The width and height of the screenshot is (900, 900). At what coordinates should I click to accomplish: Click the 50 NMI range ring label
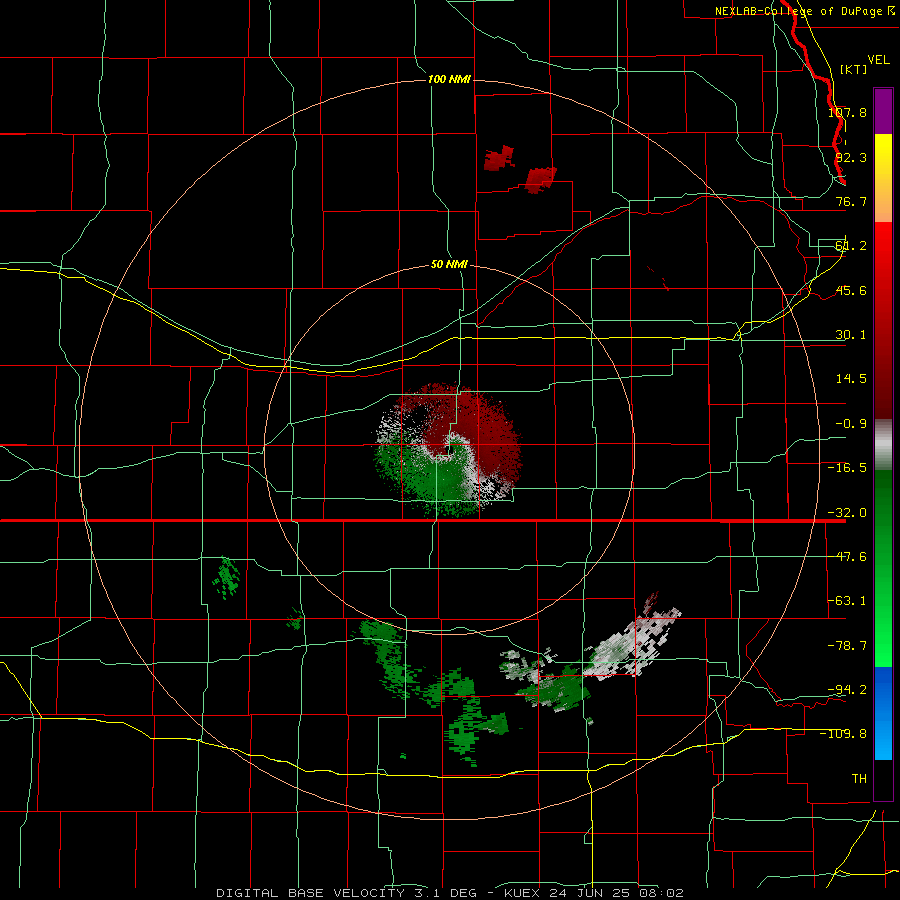pyautogui.click(x=449, y=265)
